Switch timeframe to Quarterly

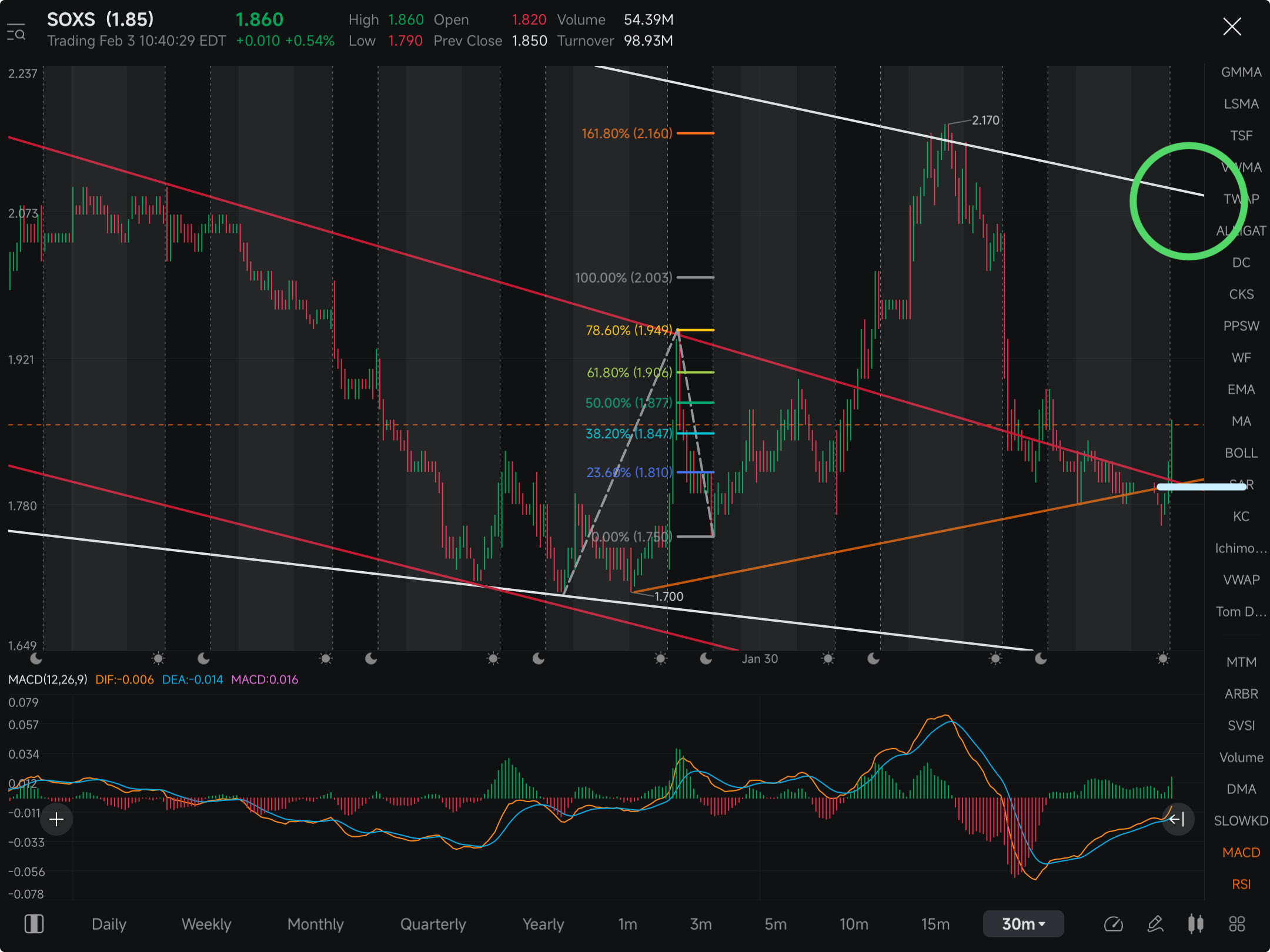coord(433,924)
